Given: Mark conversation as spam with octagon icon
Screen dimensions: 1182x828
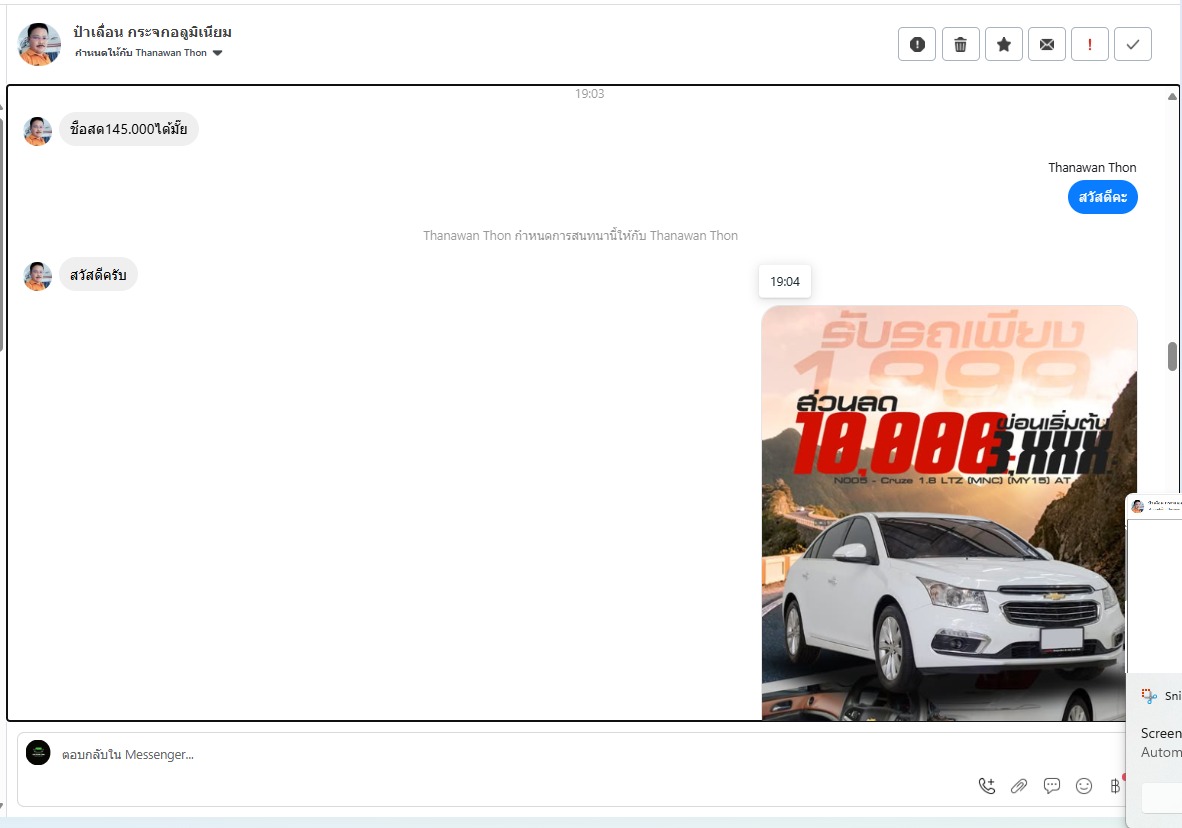Looking at the screenshot, I should (x=917, y=44).
